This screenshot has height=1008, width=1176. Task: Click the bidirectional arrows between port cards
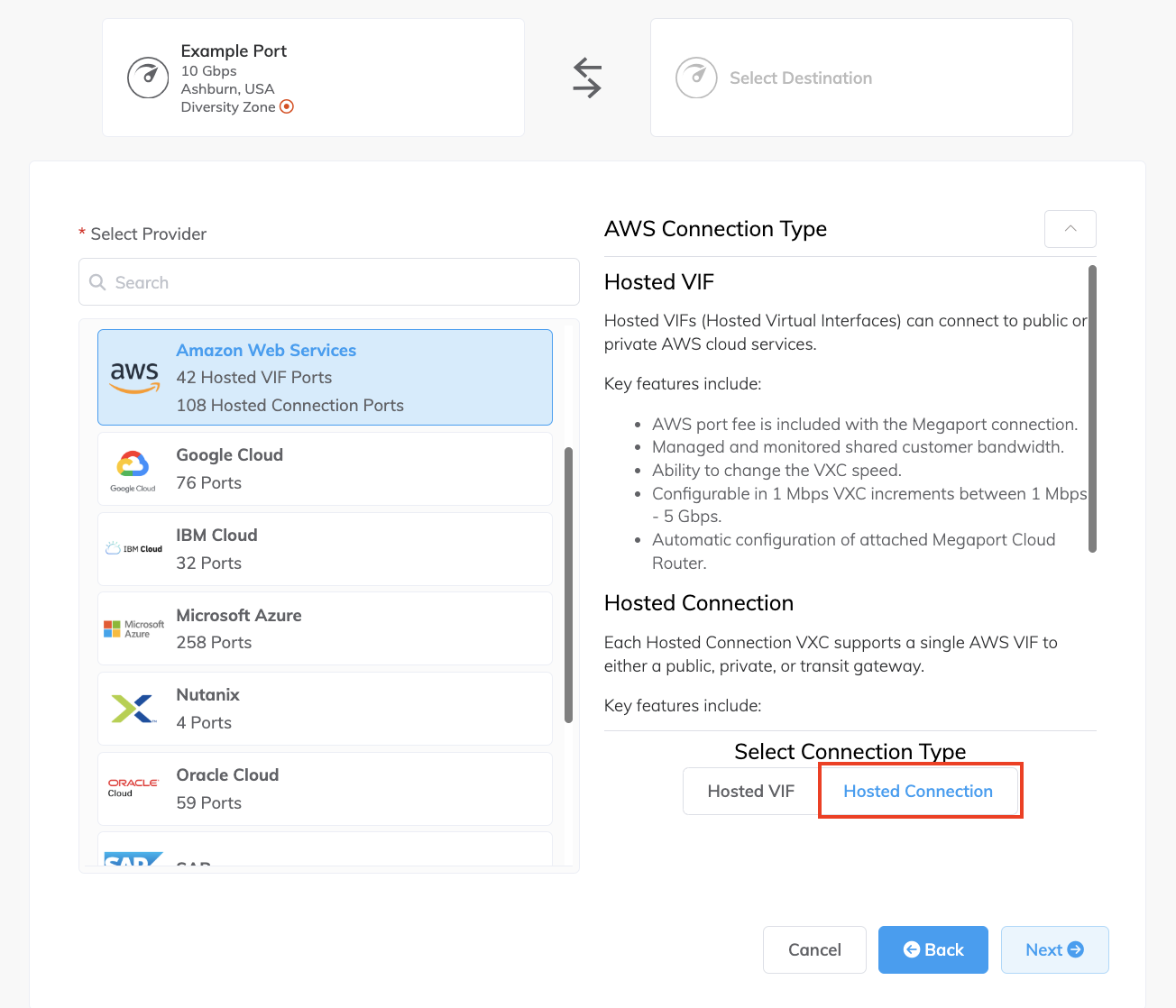click(x=586, y=78)
